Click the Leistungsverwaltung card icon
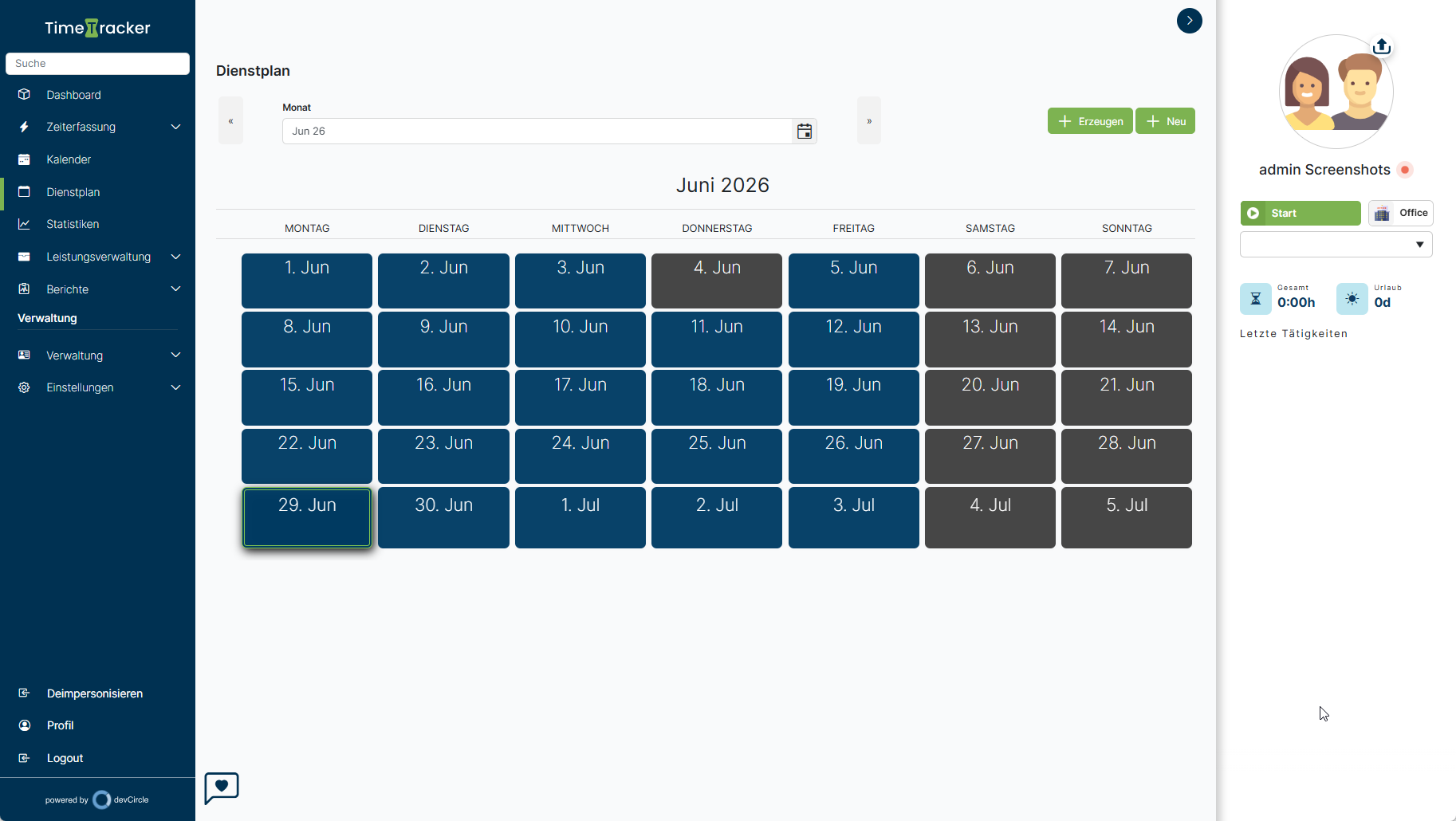The image size is (1456, 821). point(24,257)
